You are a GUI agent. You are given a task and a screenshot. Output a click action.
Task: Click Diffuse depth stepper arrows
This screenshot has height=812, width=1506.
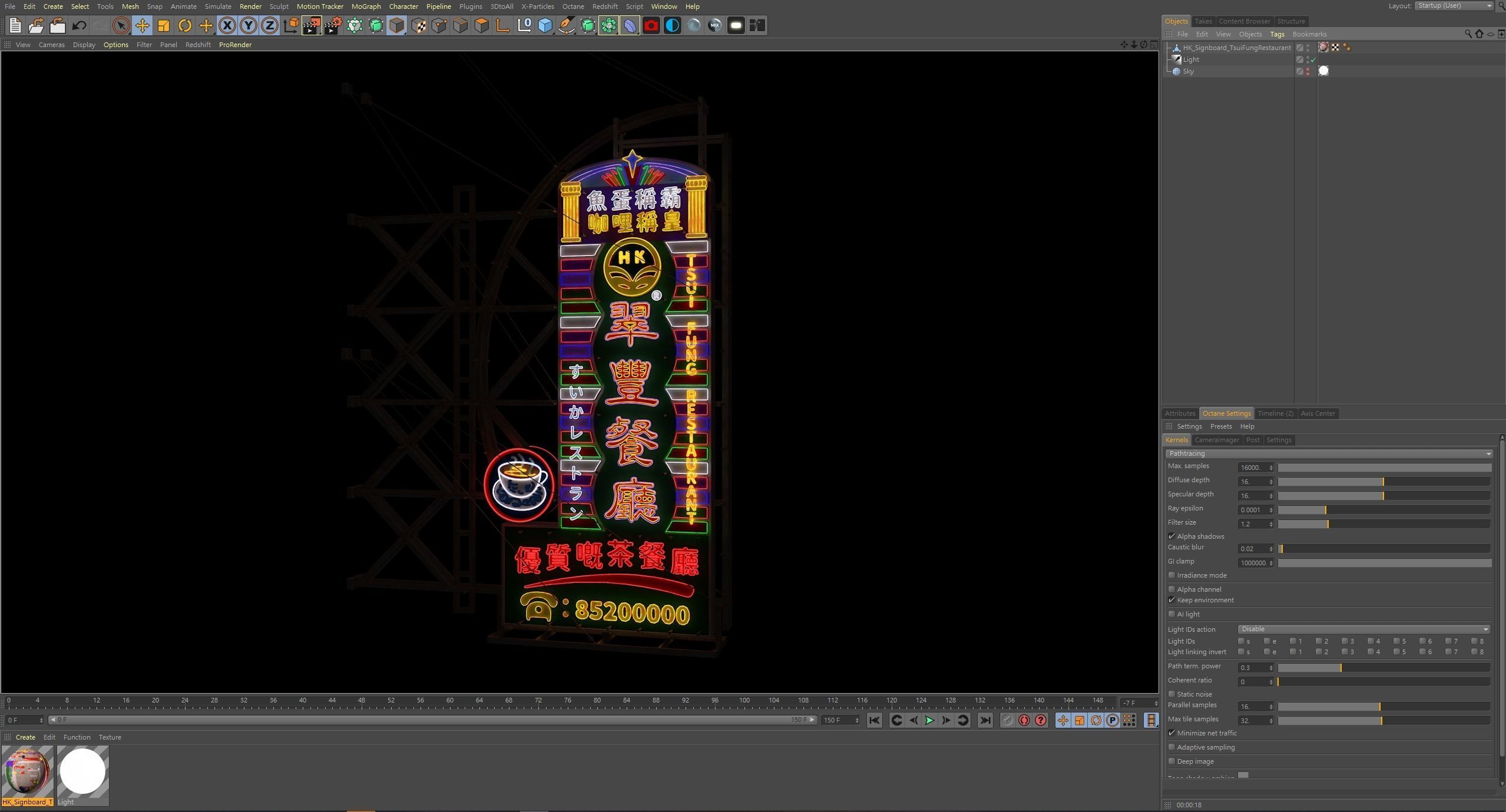[1271, 482]
